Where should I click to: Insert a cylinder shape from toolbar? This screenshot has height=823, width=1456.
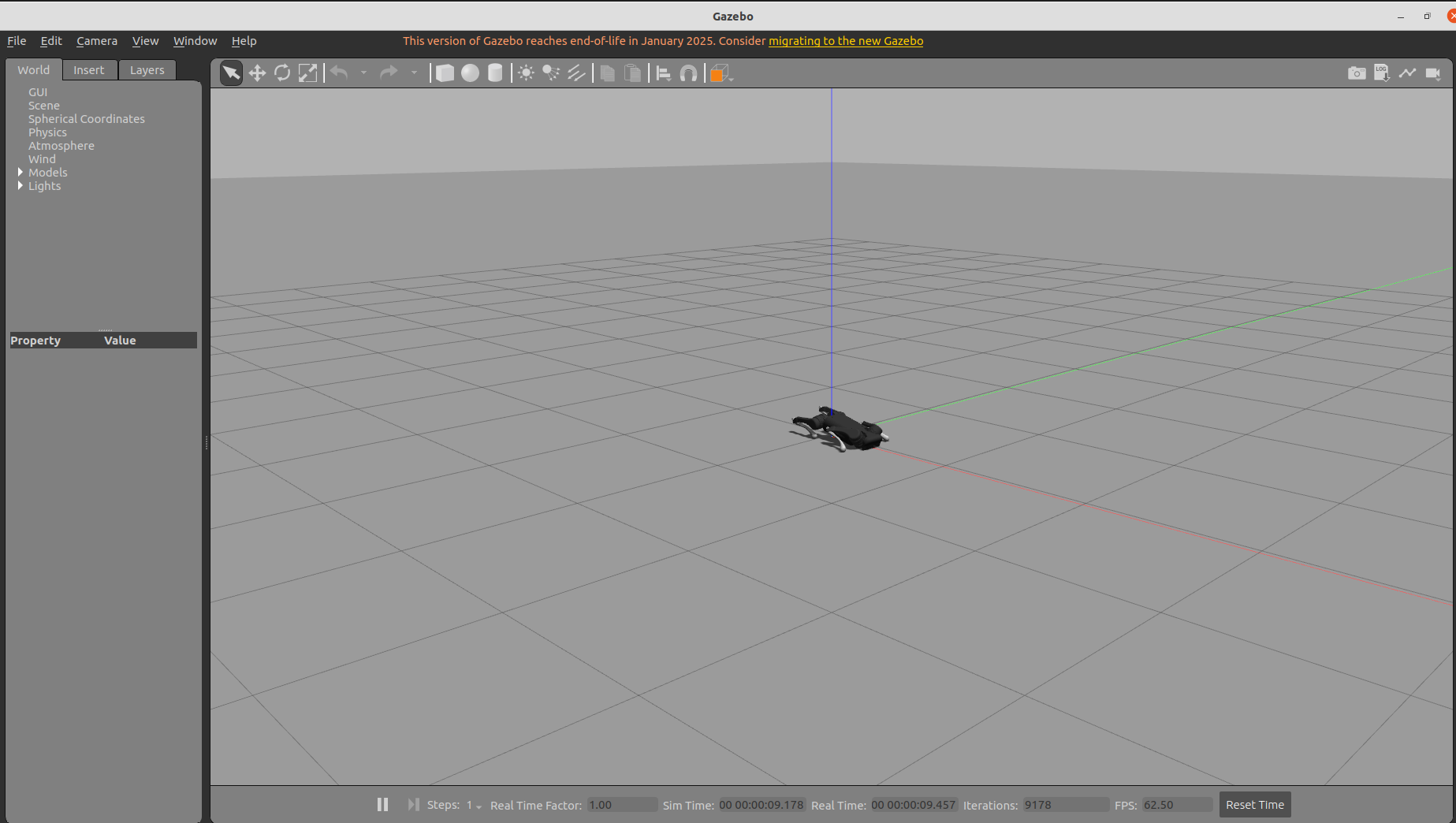495,73
